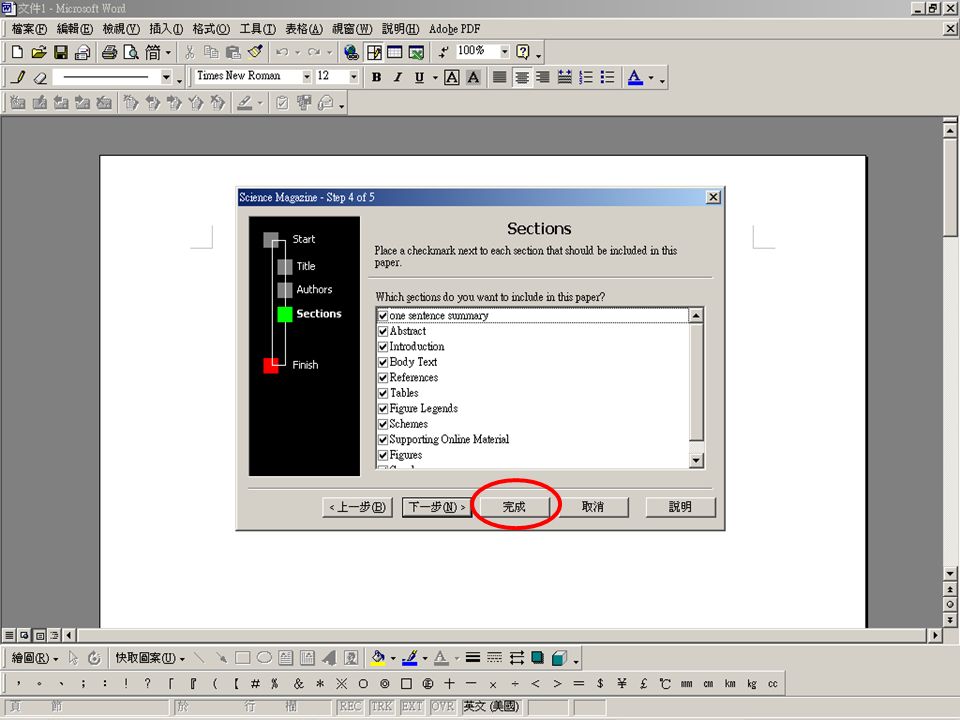
Task: Toggle the Tables and Borders toolbar
Action: (373, 52)
